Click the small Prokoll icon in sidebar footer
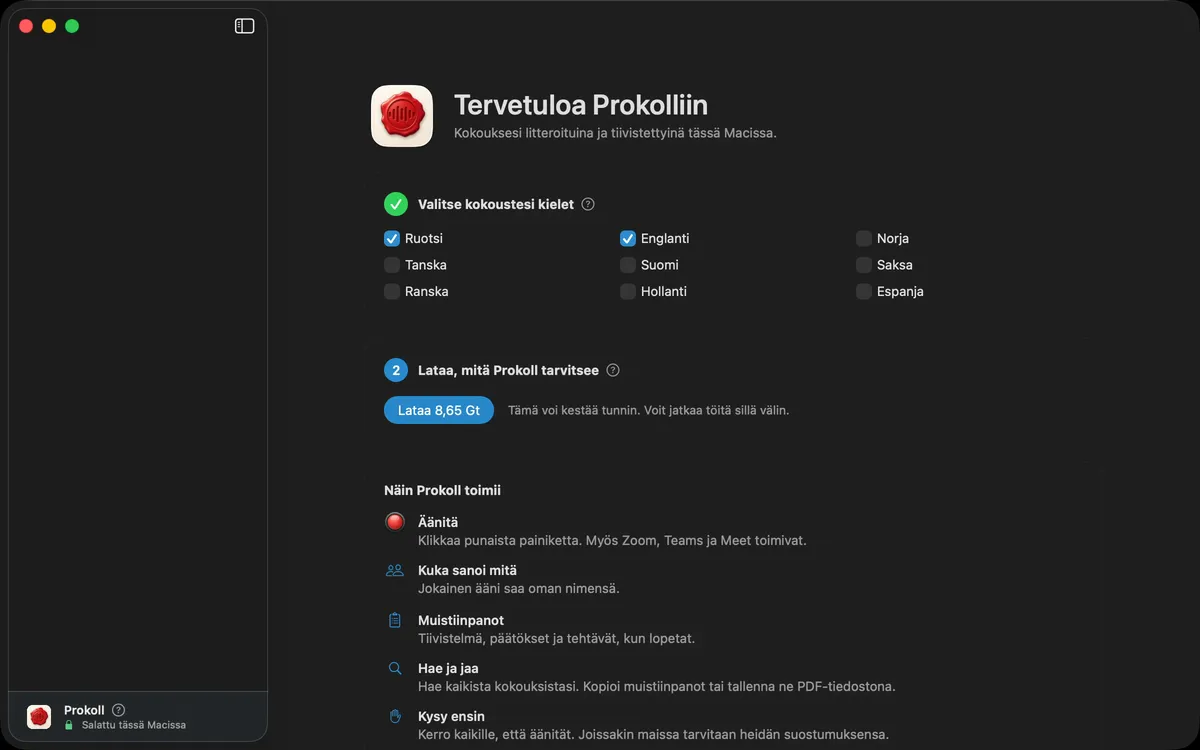Screen dimensions: 1200x750 (39, 716)
